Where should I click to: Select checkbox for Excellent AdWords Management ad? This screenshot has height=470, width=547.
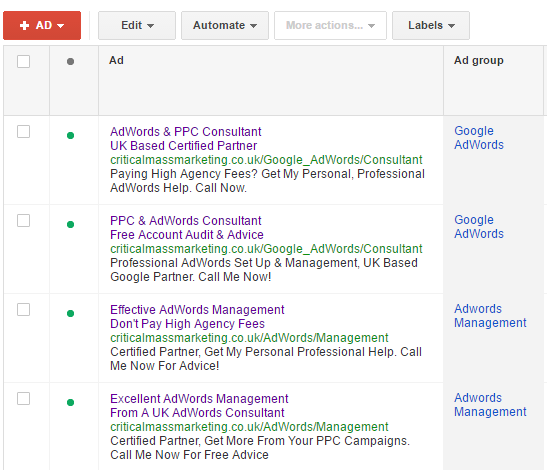23,398
